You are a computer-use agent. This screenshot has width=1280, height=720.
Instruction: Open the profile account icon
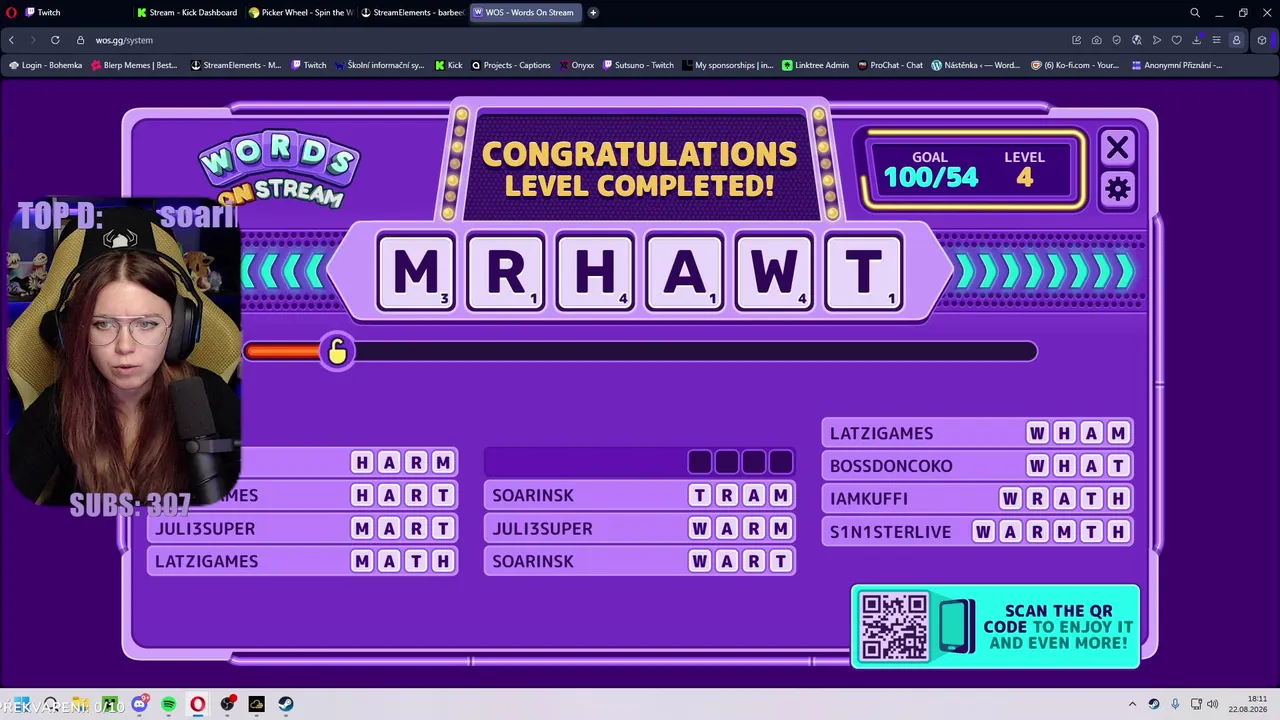point(1237,40)
